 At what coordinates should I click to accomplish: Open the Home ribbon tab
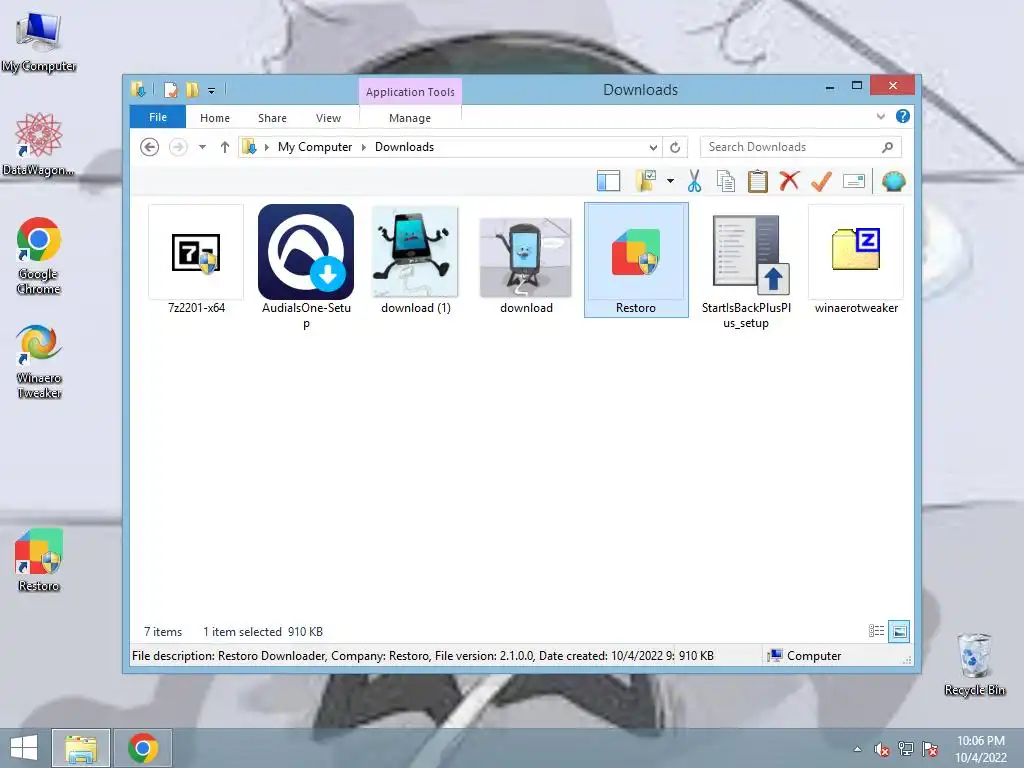click(x=215, y=118)
